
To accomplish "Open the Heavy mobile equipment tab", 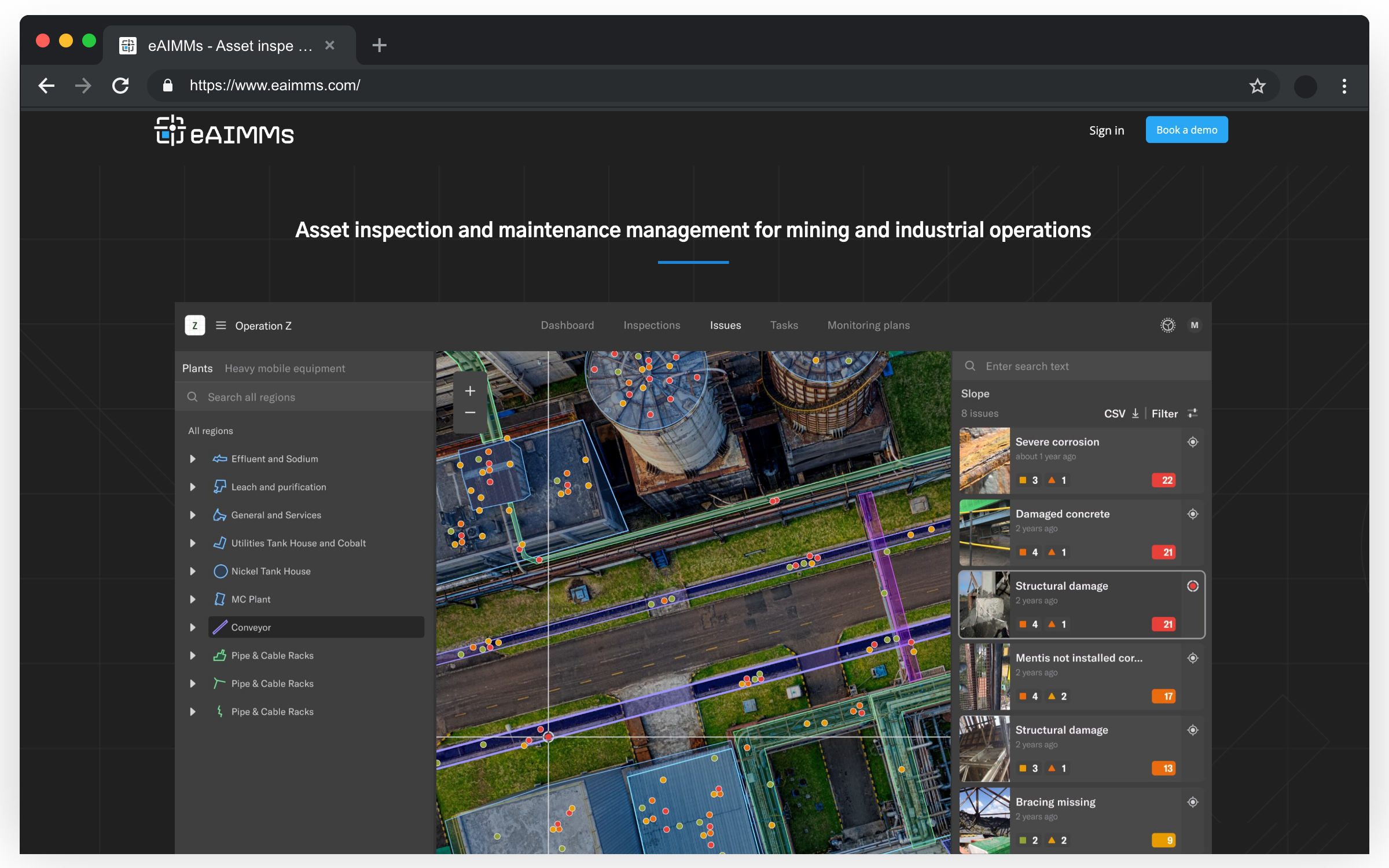I will coord(285,367).
